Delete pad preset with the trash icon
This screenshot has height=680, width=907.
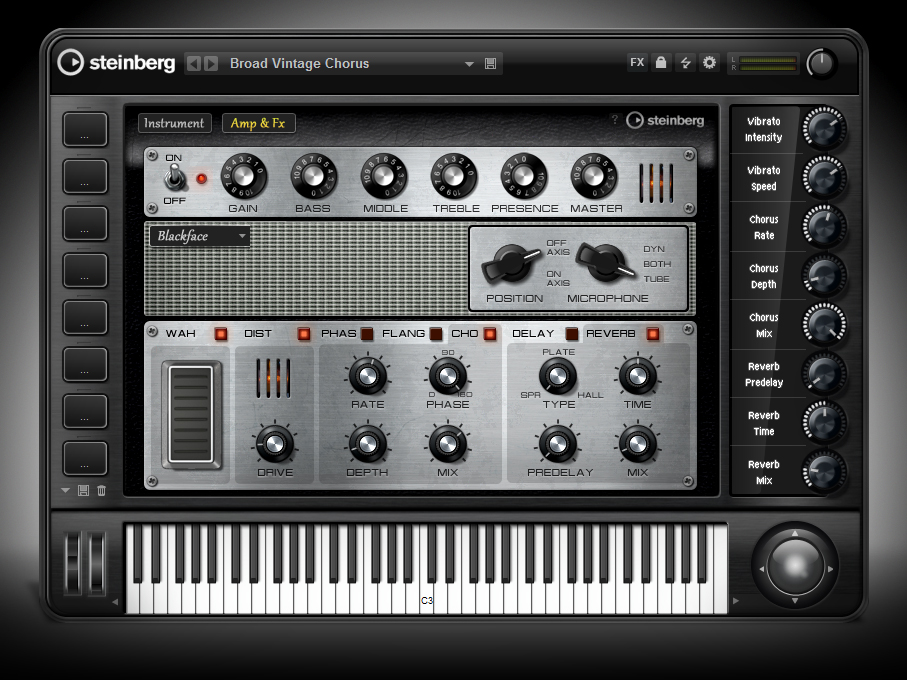(101, 490)
